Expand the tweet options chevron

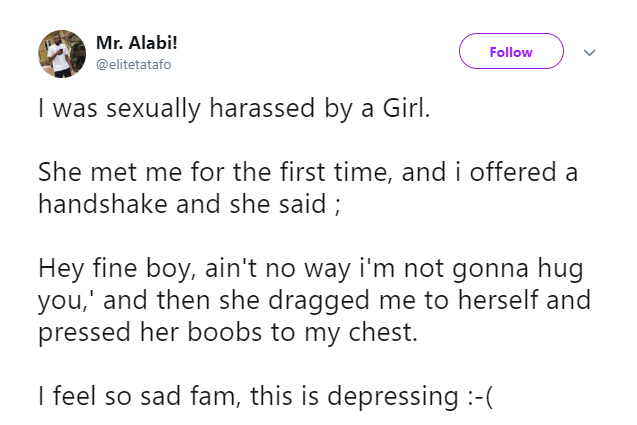coord(589,52)
